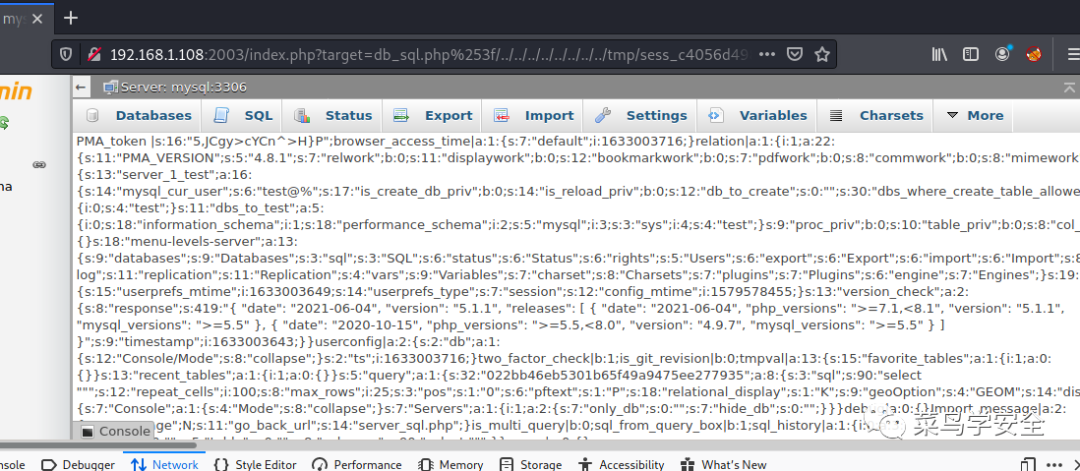Collapse navigation panel with left arrow

point(81,87)
